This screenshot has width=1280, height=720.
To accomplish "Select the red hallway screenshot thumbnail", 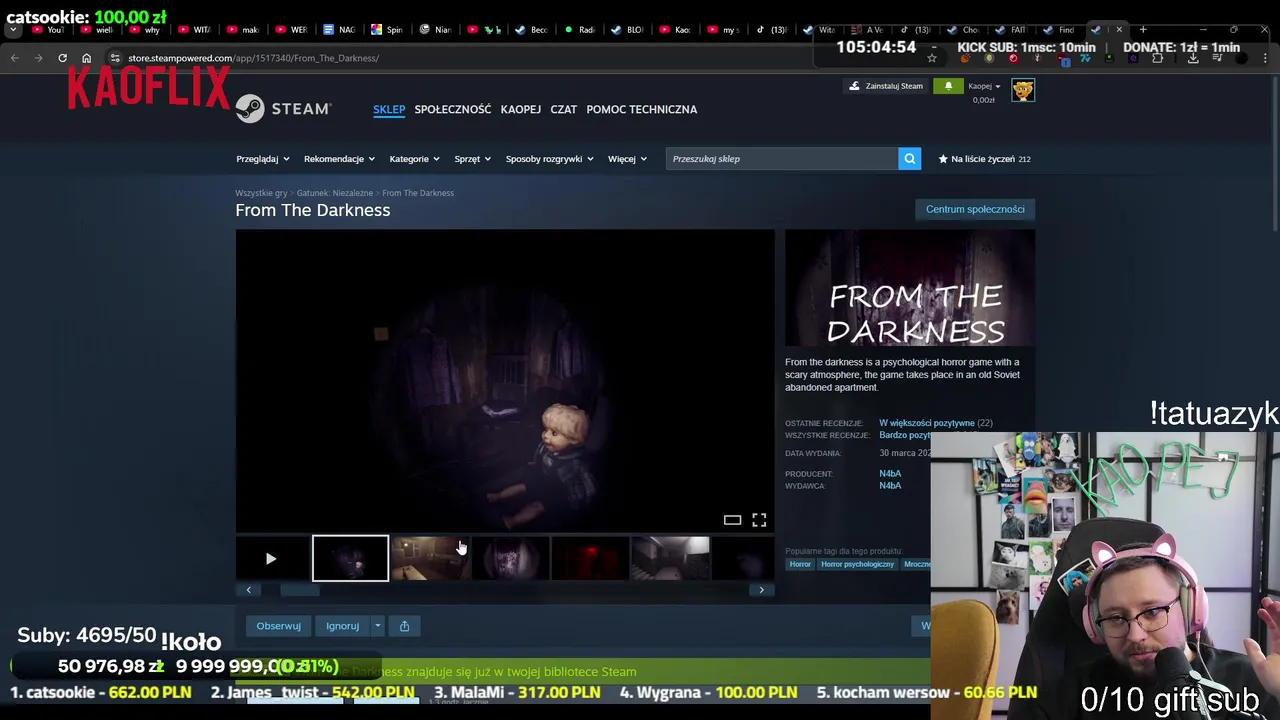I will pyautogui.click(x=590, y=559).
